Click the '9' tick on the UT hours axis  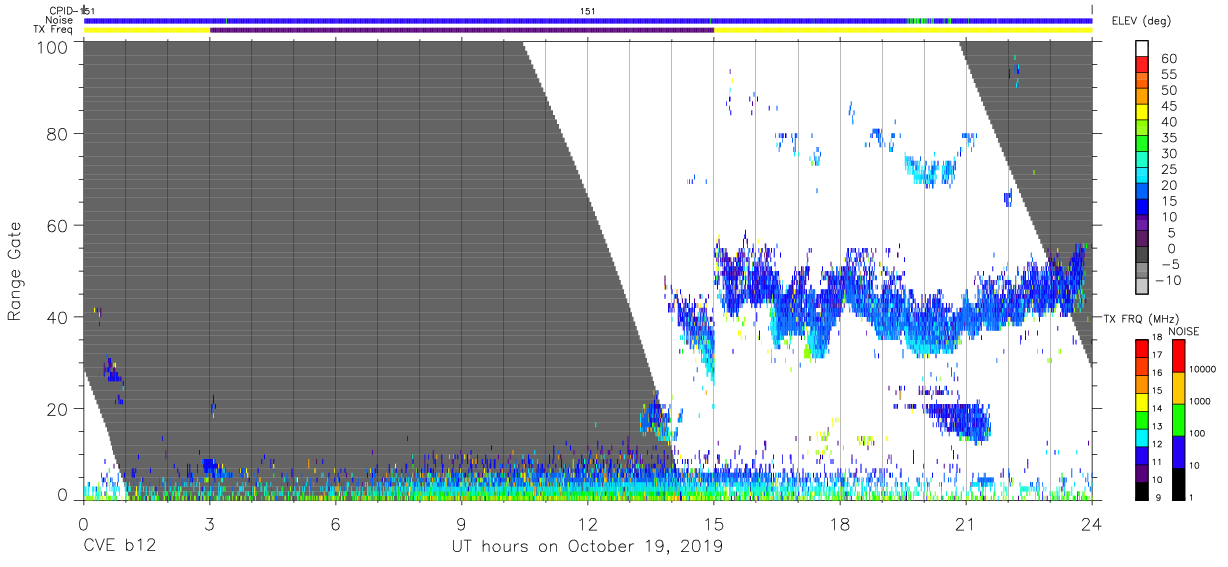pos(461,524)
